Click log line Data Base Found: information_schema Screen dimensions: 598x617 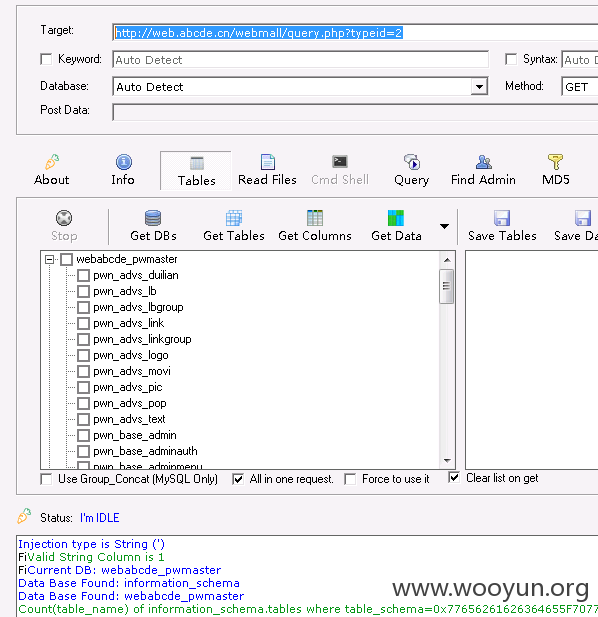pyautogui.click(x=129, y=583)
